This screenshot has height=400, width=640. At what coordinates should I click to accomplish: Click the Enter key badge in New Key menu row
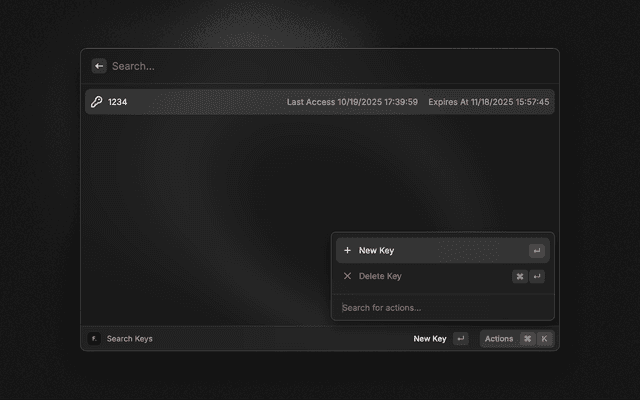click(x=537, y=251)
